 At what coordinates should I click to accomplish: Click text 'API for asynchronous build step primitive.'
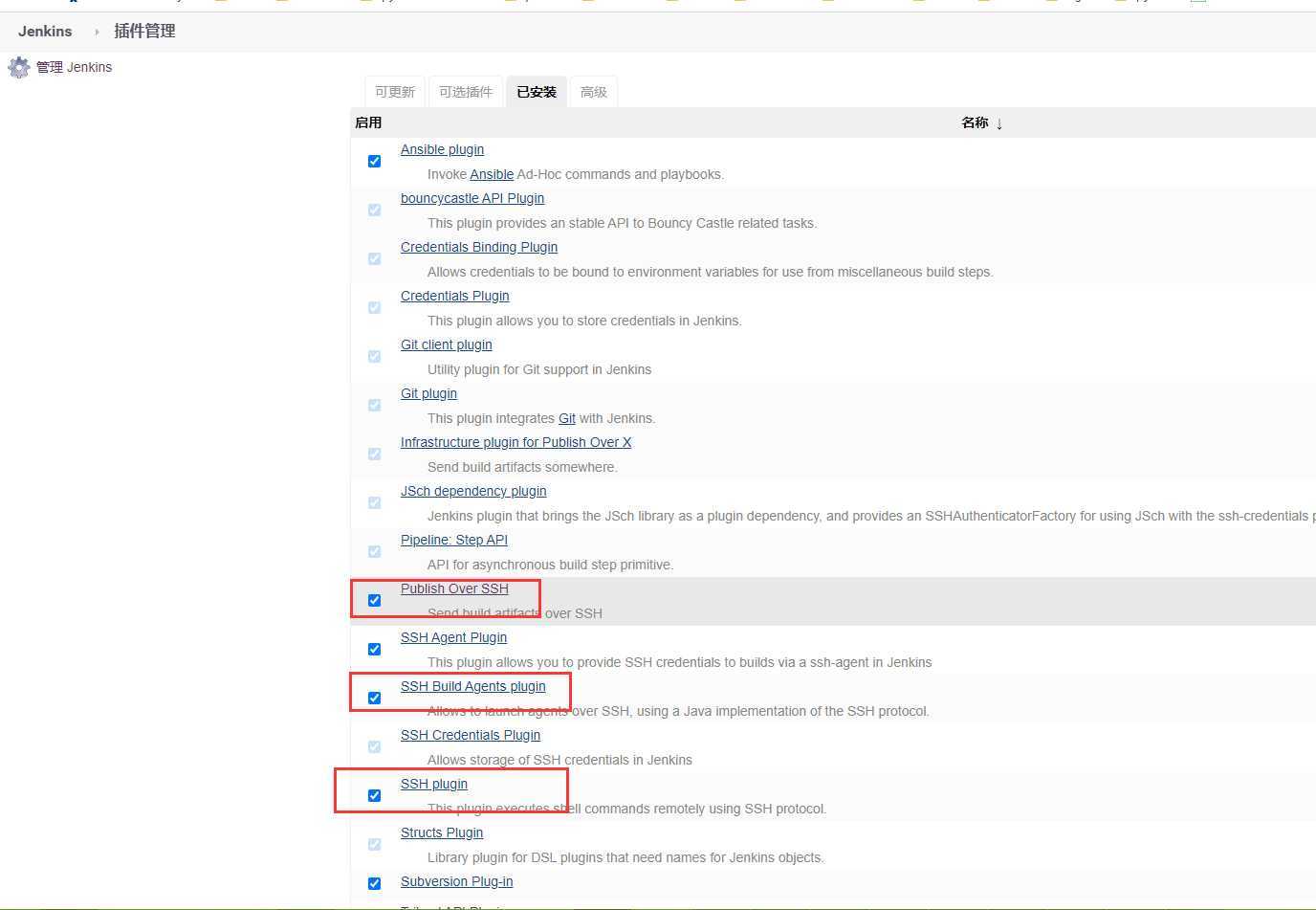click(x=550, y=565)
